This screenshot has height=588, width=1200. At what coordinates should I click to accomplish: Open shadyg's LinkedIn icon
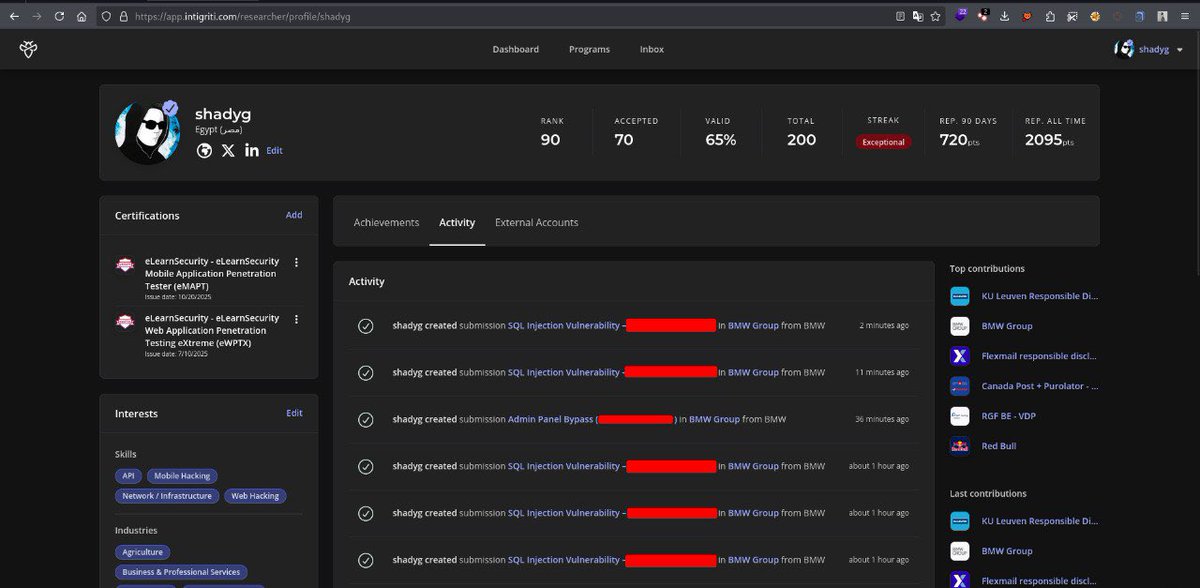point(251,150)
